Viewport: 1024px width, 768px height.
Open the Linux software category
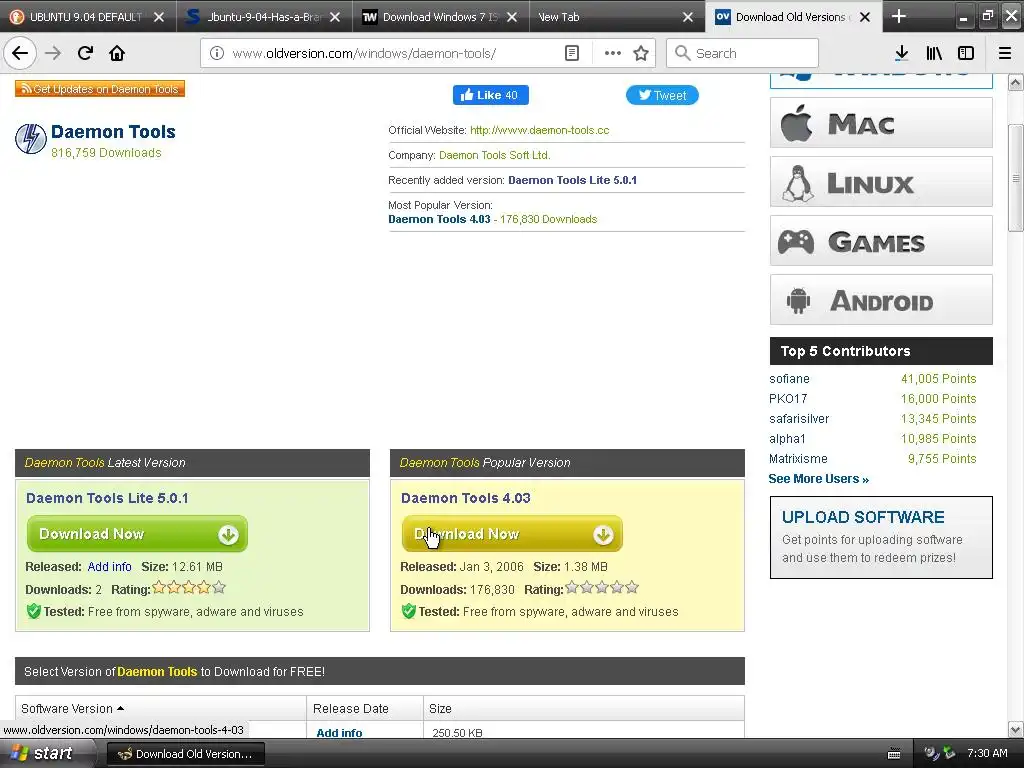(x=881, y=182)
